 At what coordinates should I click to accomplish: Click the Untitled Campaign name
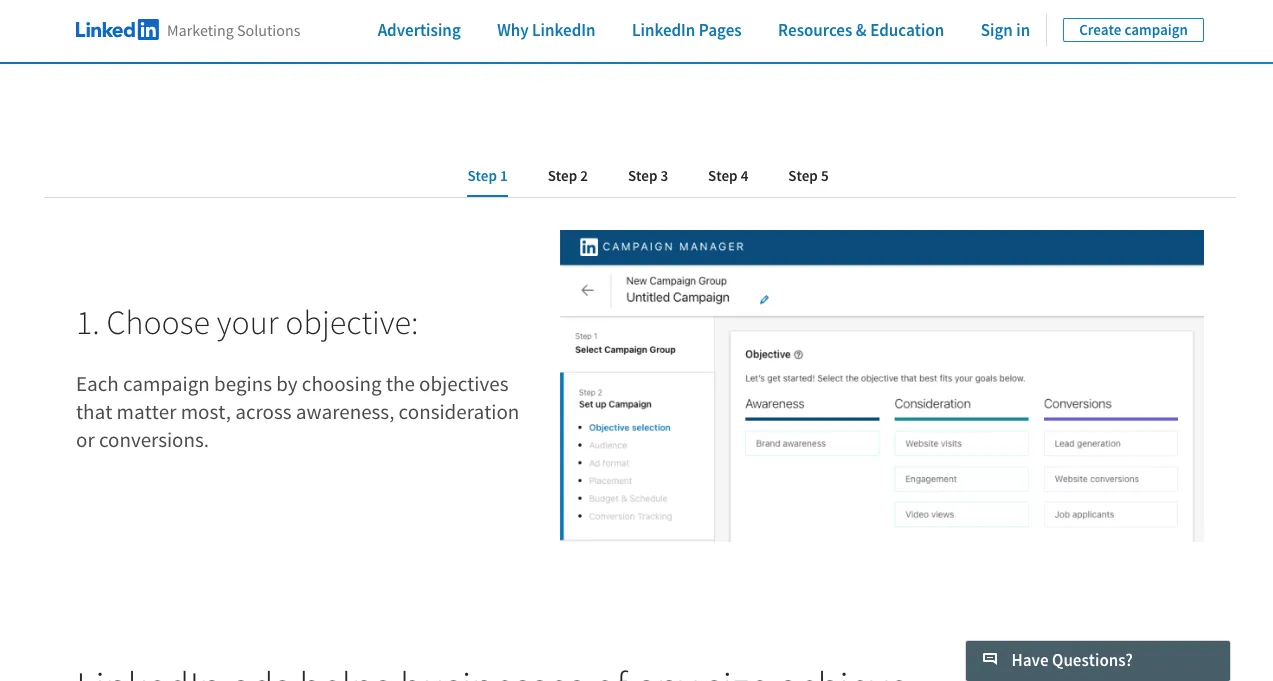coord(678,298)
